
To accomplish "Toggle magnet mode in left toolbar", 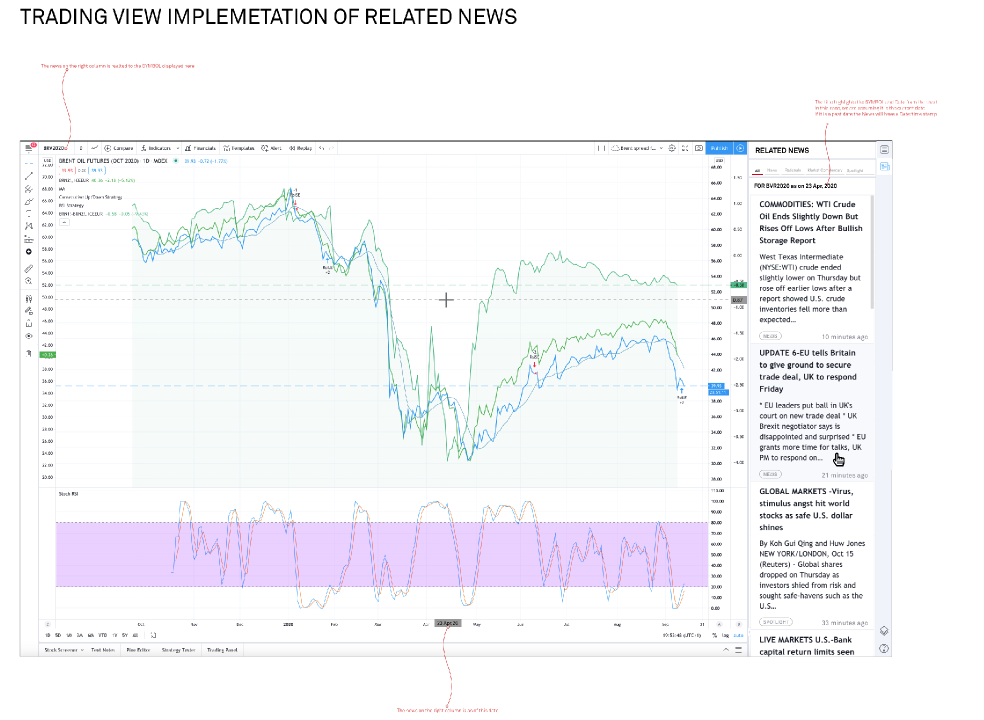I will click(x=29, y=299).
